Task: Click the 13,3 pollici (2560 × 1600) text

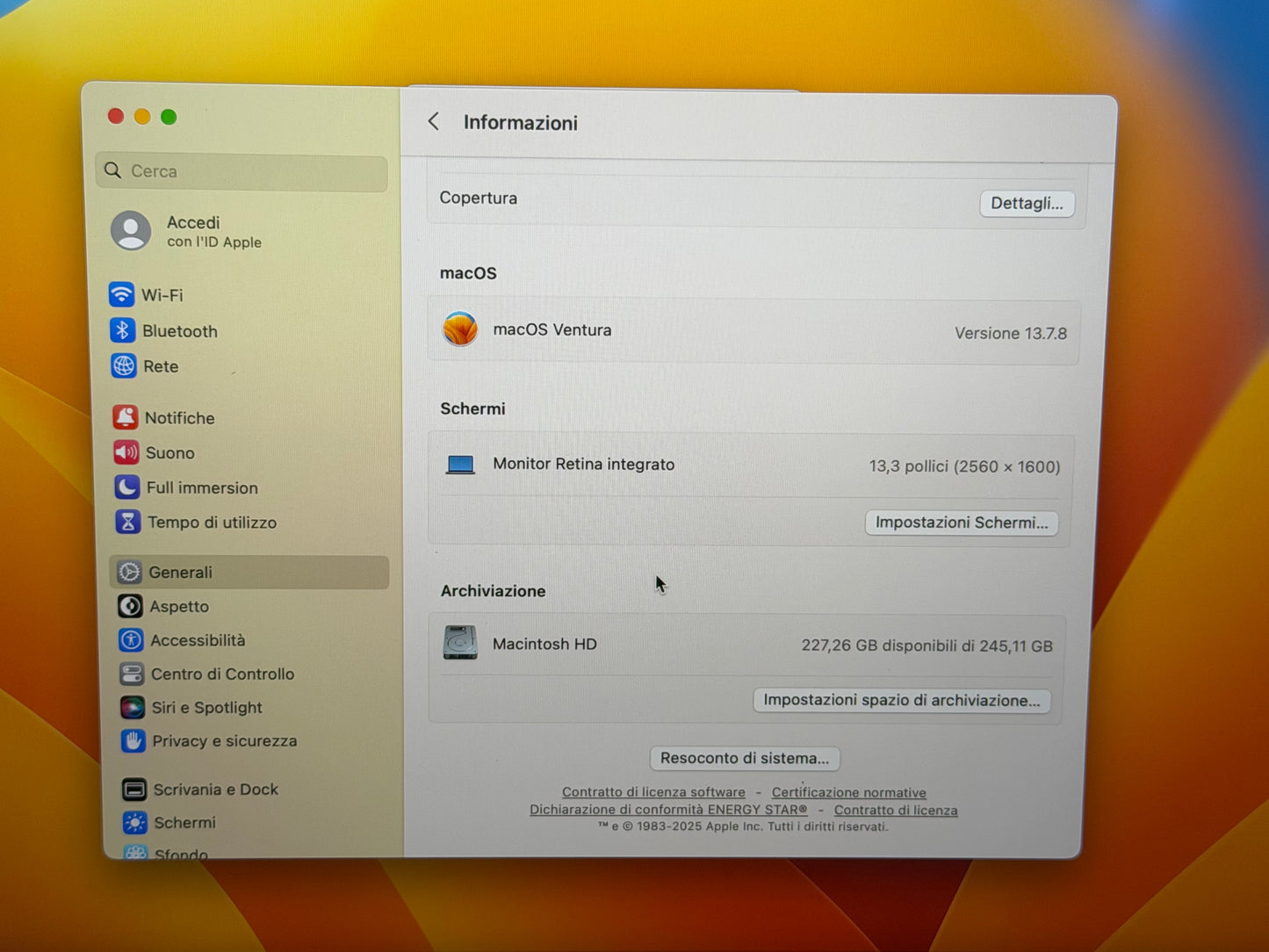Action: tap(964, 466)
